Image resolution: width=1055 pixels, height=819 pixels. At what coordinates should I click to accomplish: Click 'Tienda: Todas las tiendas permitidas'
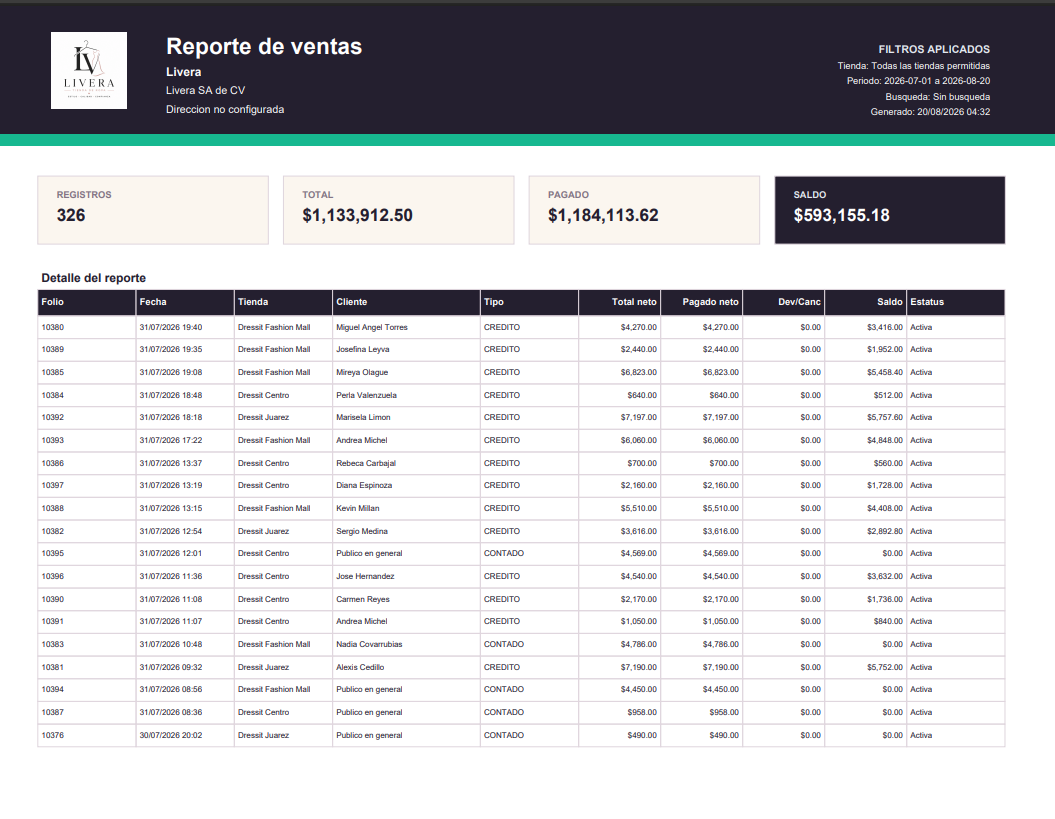point(914,66)
